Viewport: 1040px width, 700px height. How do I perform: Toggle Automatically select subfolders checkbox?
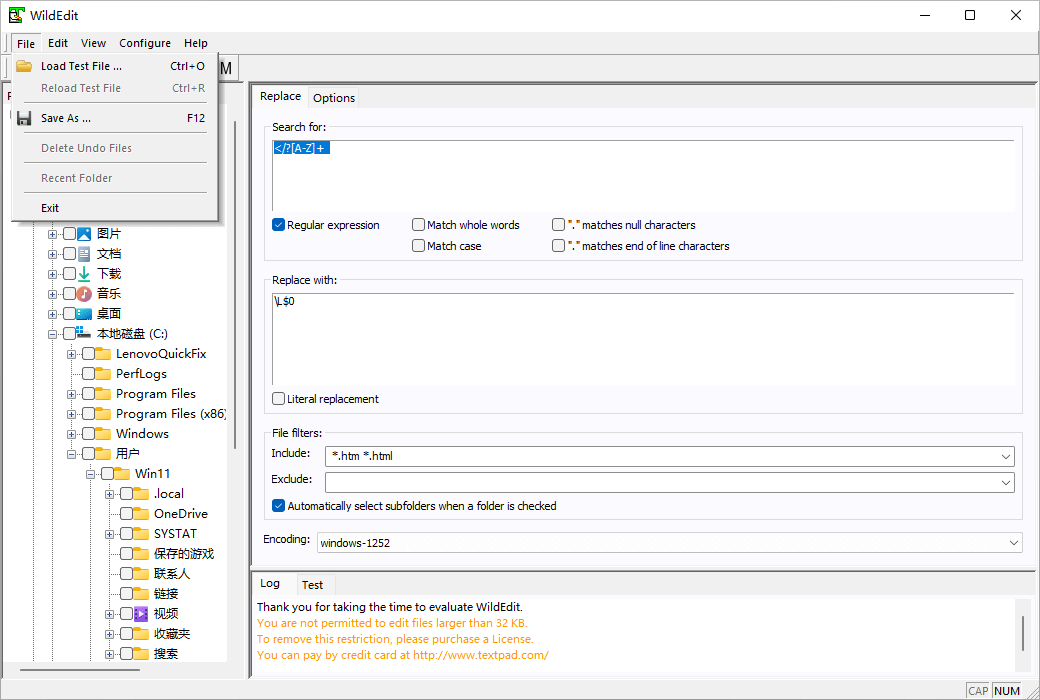(x=279, y=506)
